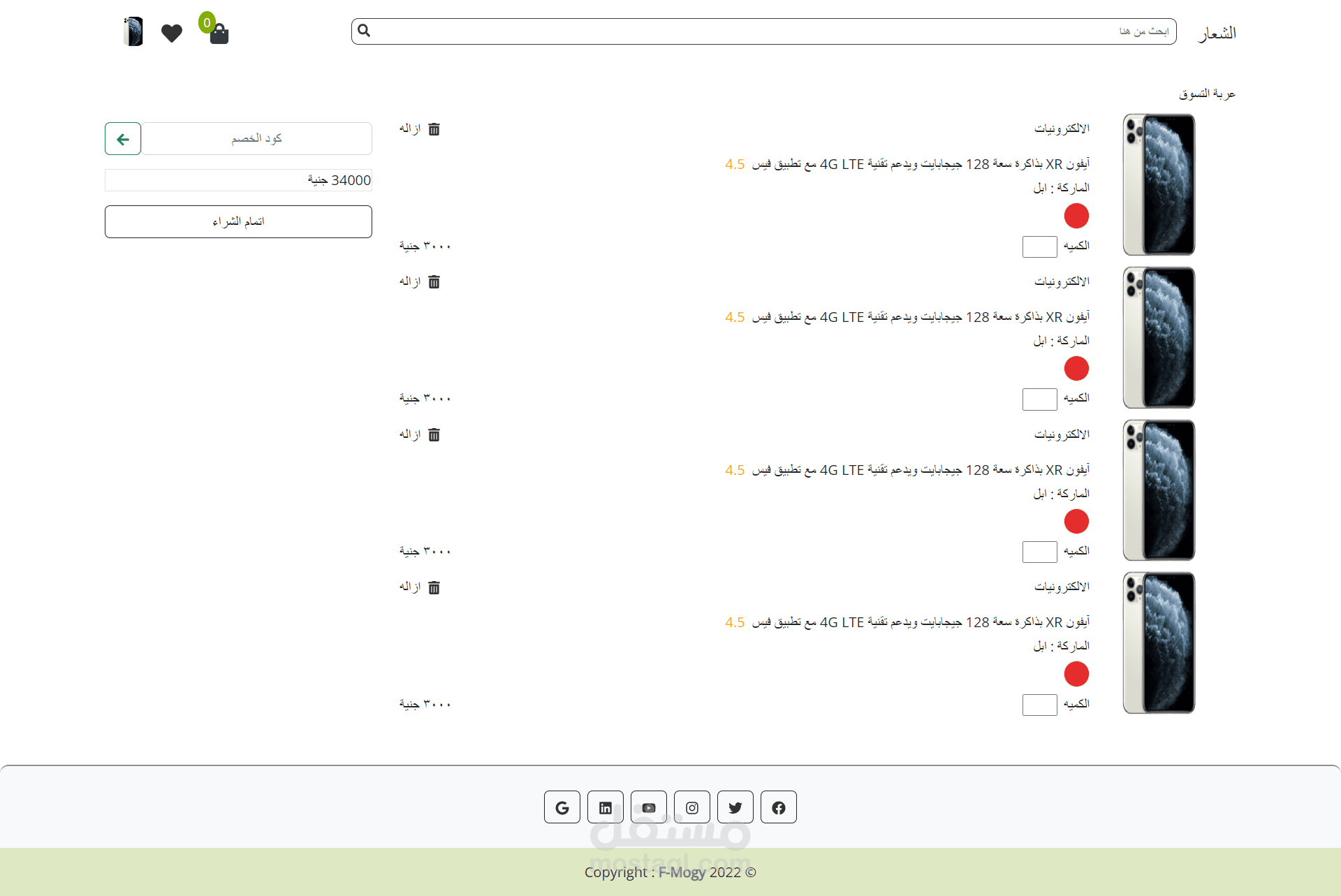Click the phone avatar icon in header

[x=133, y=32]
